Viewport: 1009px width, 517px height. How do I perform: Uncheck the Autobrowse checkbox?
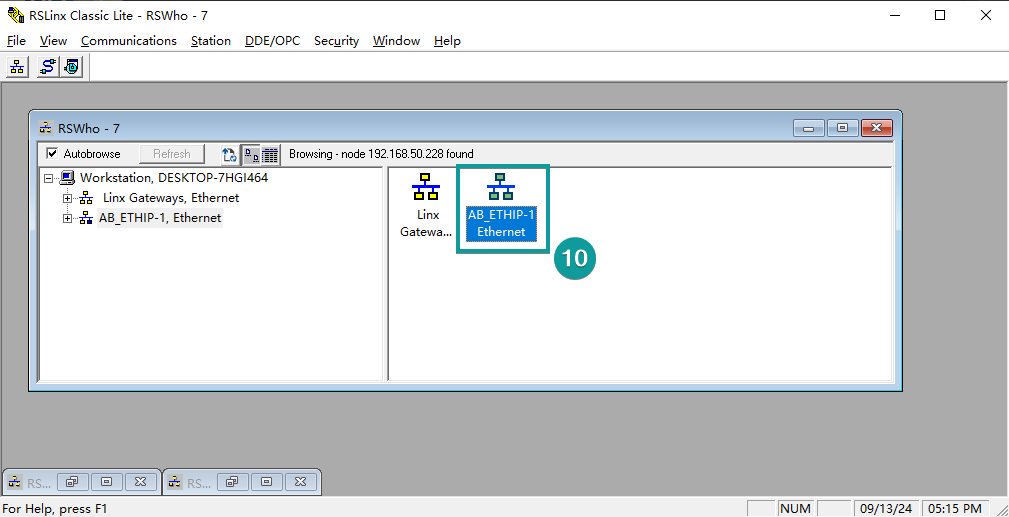click(53, 154)
